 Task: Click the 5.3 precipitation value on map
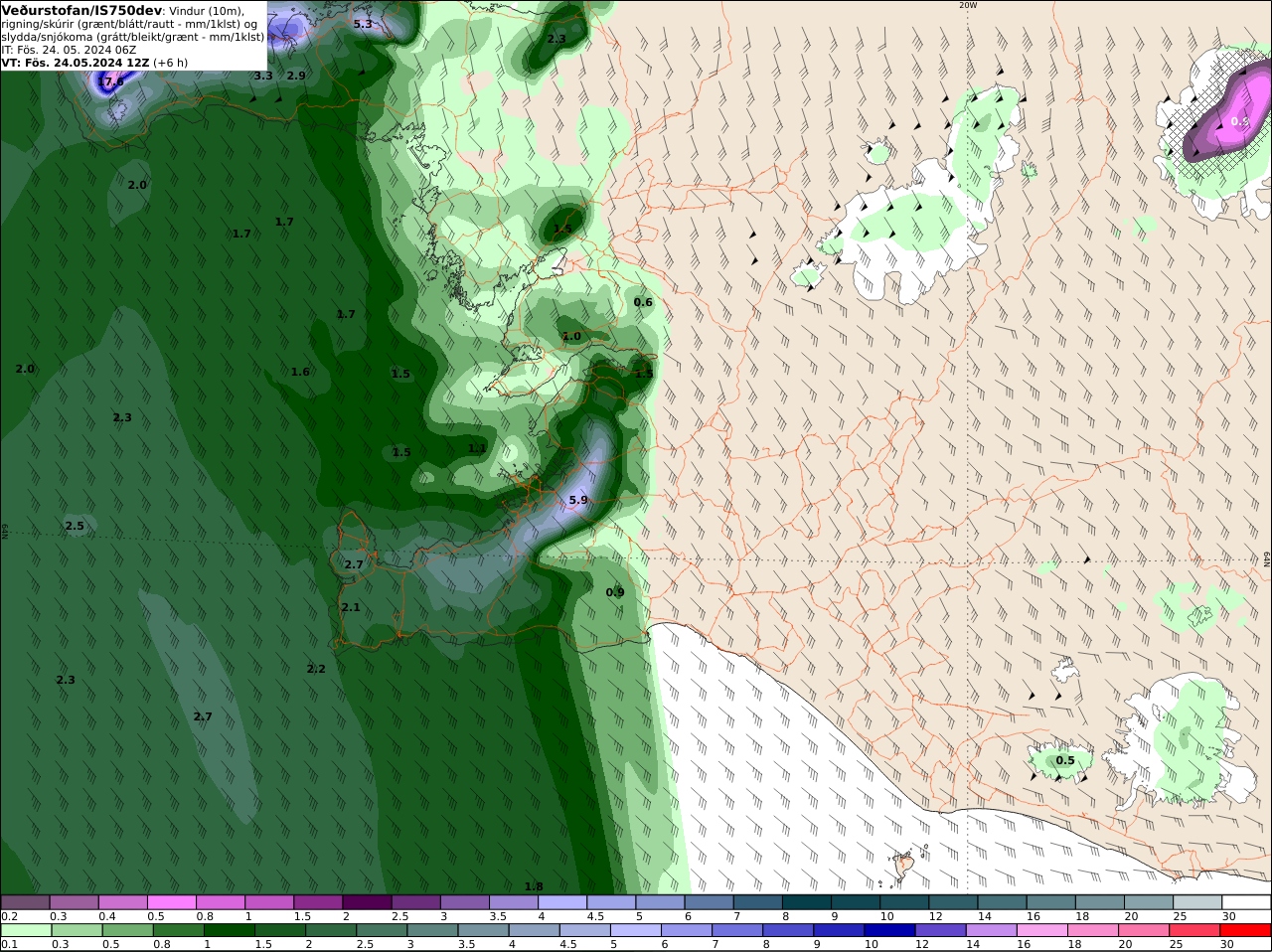tap(363, 24)
